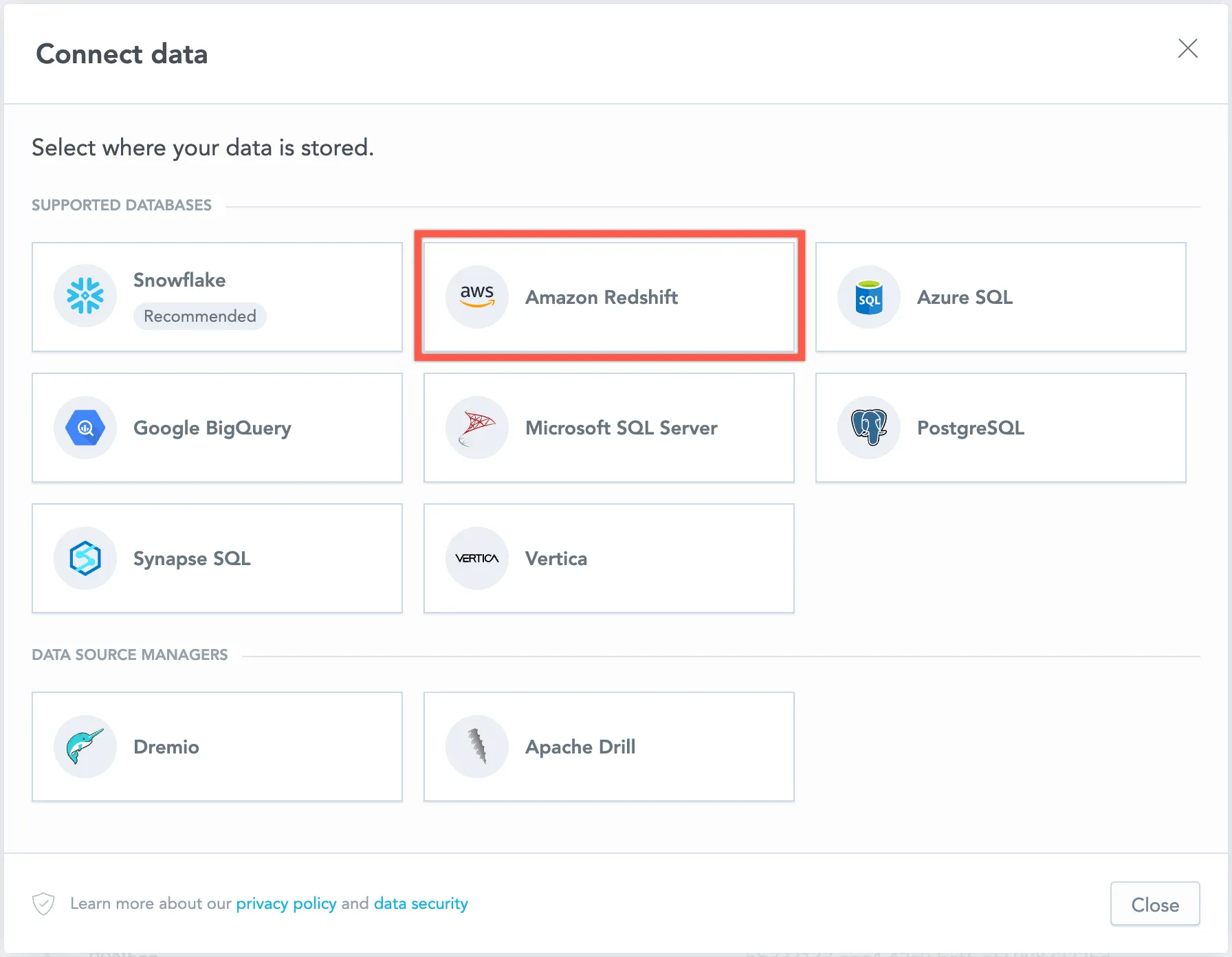Choose Snowflake as the data source

tap(217, 297)
